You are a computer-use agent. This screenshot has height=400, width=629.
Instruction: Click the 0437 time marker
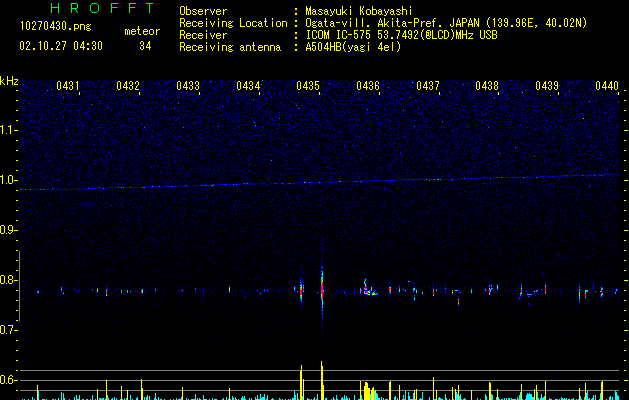pos(428,86)
